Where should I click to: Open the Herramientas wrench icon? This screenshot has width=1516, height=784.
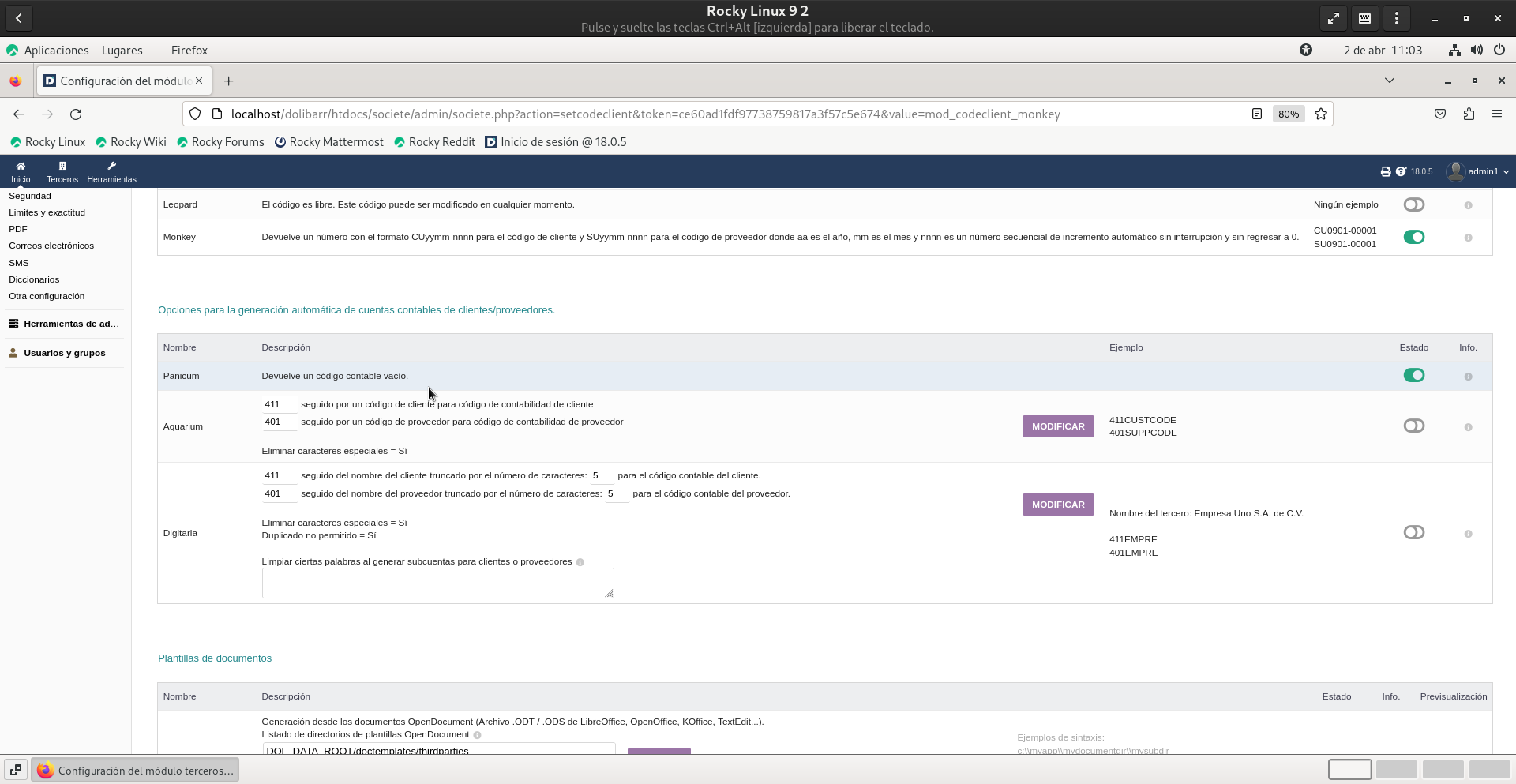point(111,167)
